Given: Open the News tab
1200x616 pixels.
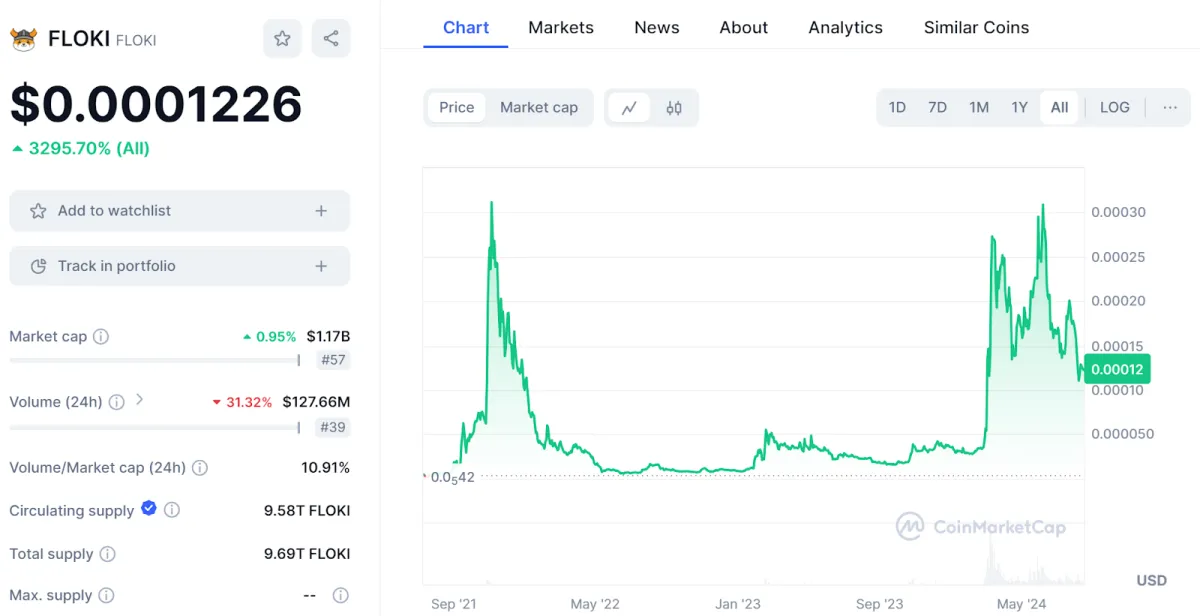Looking at the screenshot, I should click(x=657, y=27).
